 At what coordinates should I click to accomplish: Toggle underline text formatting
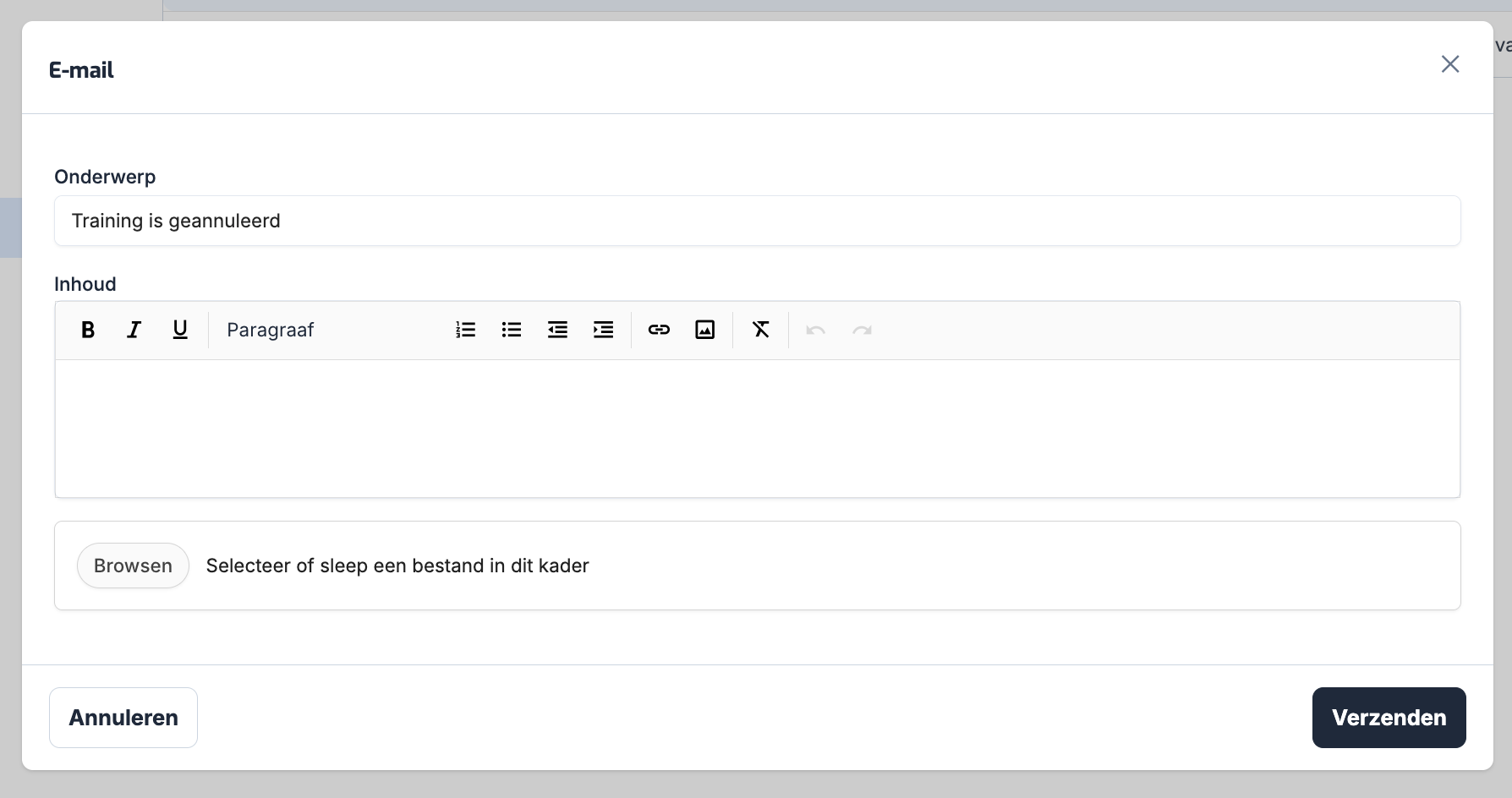click(180, 330)
